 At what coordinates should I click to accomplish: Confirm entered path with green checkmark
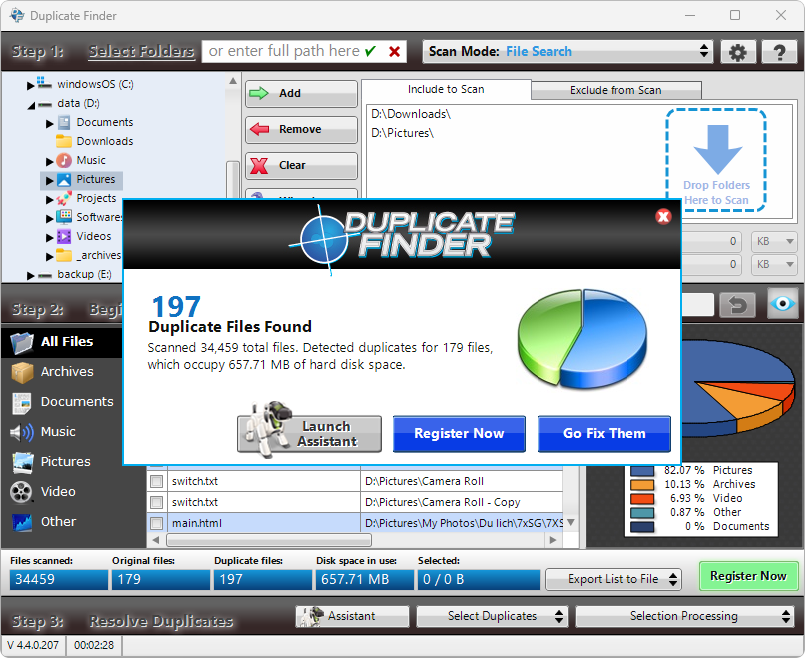coord(370,51)
